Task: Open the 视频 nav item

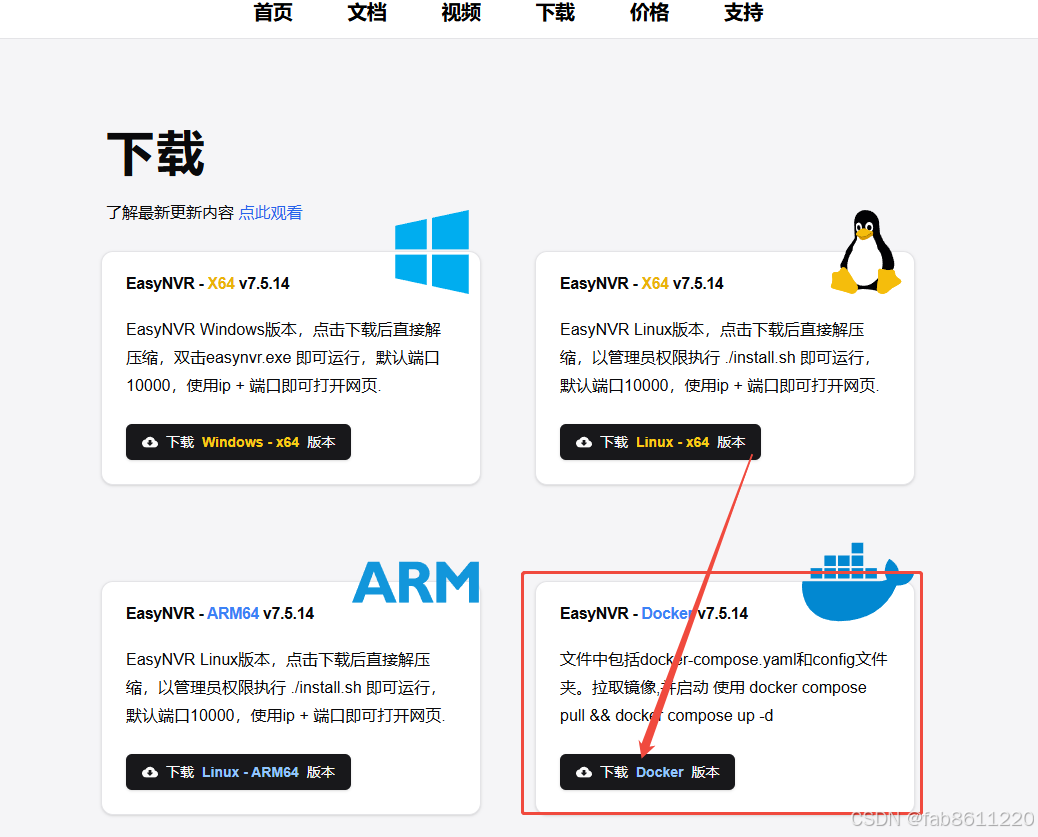Action: tap(461, 13)
